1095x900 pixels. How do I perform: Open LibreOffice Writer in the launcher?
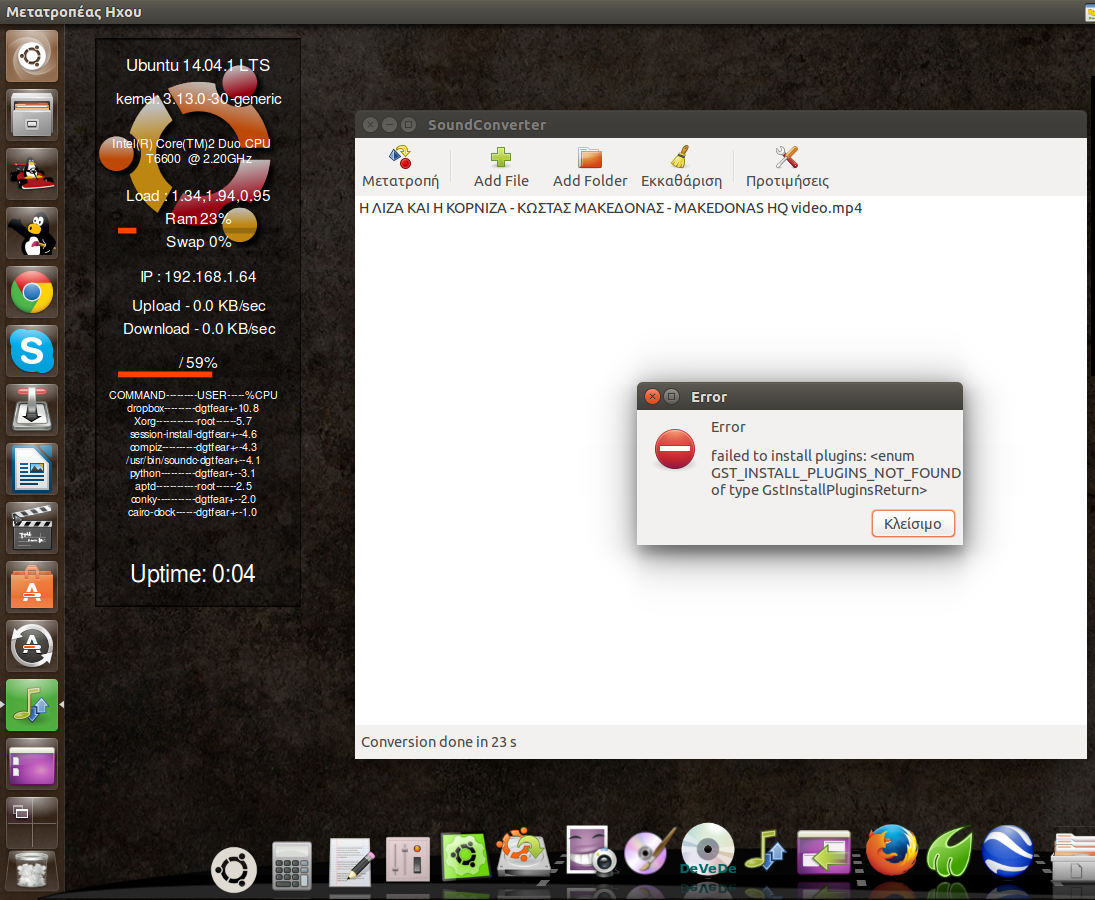point(32,469)
